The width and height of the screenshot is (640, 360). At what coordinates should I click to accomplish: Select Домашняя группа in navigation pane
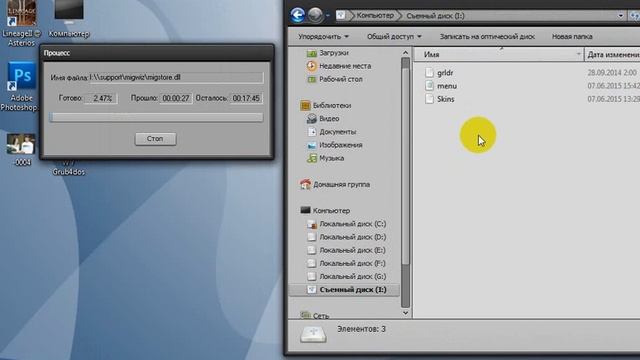point(341,184)
